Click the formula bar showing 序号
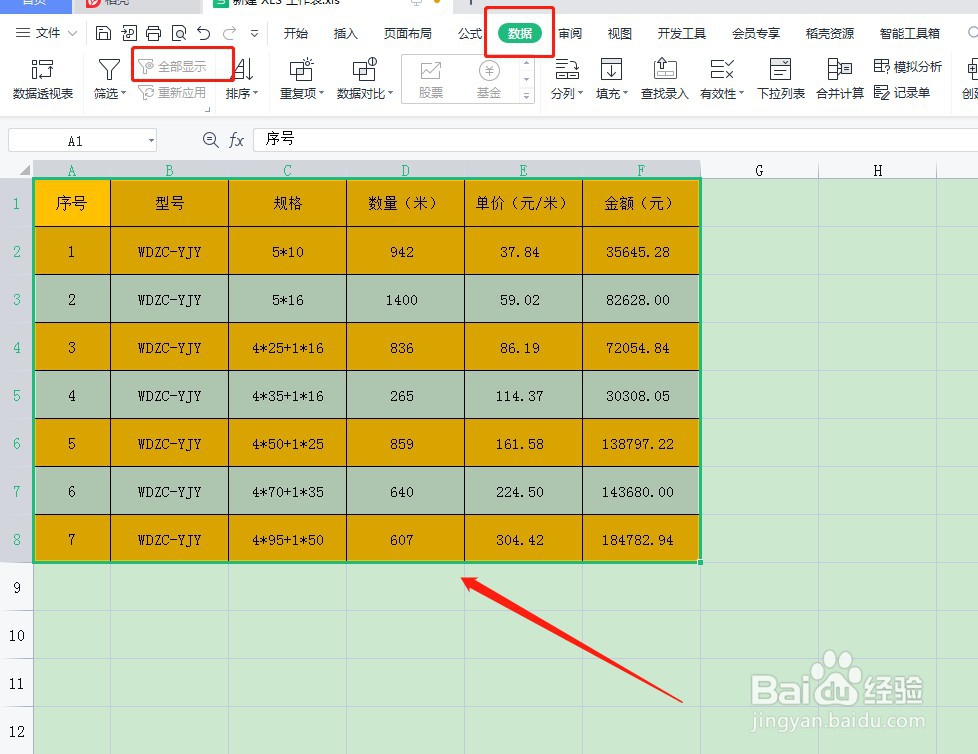978x754 pixels. pyautogui.click(x=615, y=140)
